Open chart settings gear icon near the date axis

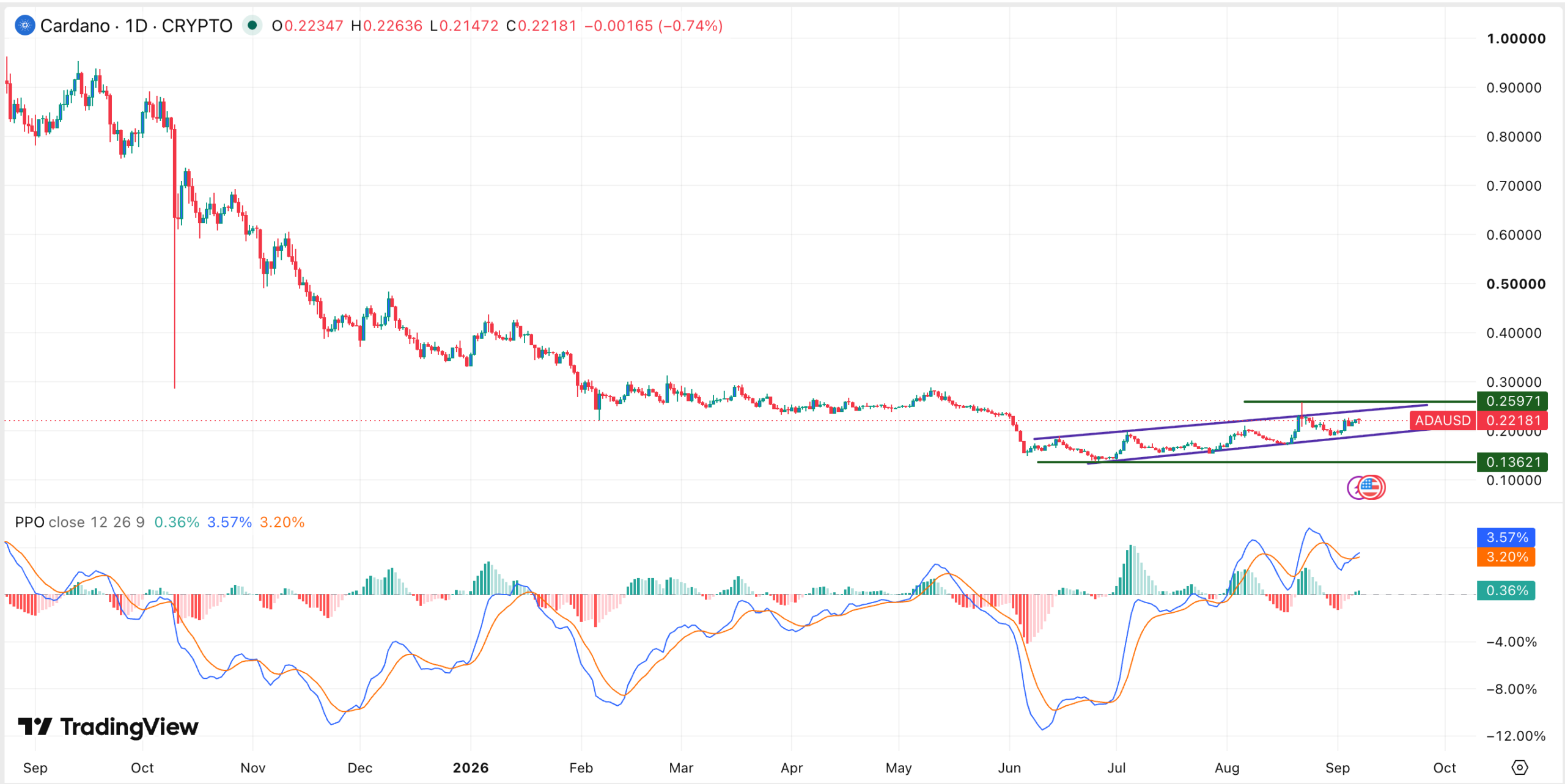click(x=1519, y=768)
